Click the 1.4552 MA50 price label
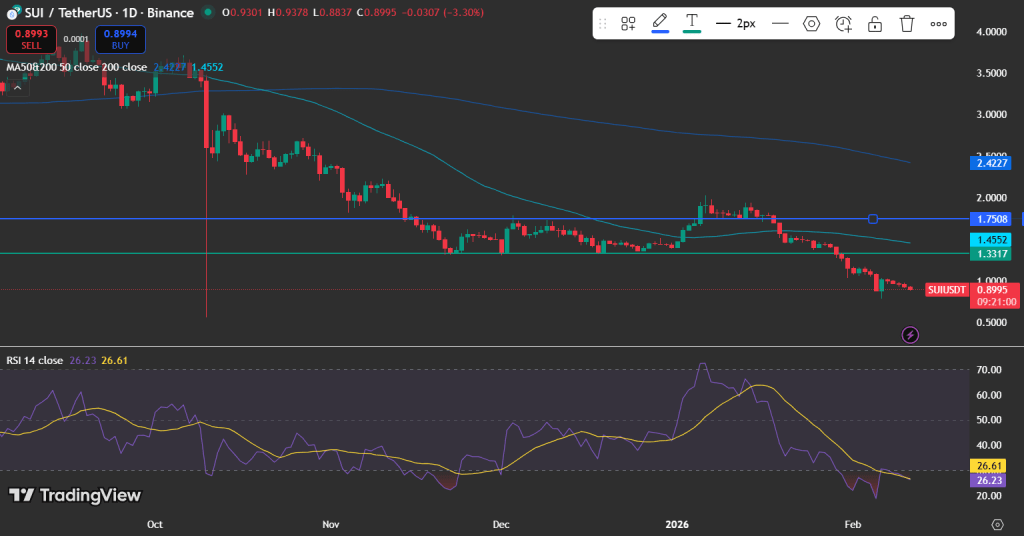This screenshot has width=1024, height=536. [x=991, y=240]
